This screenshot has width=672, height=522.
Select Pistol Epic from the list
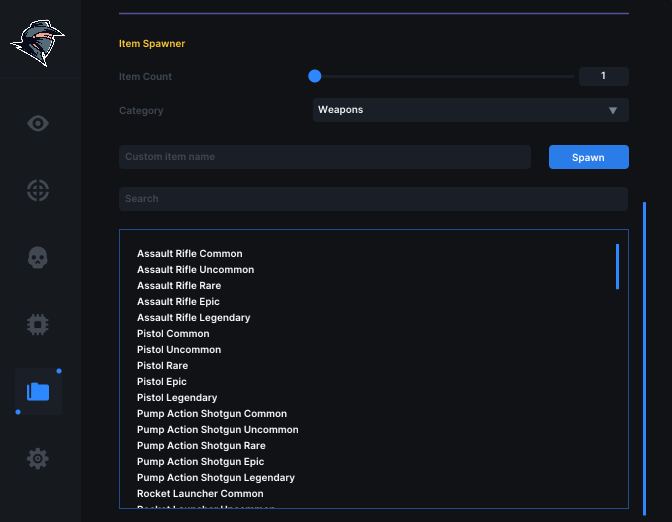coord(162,381)
